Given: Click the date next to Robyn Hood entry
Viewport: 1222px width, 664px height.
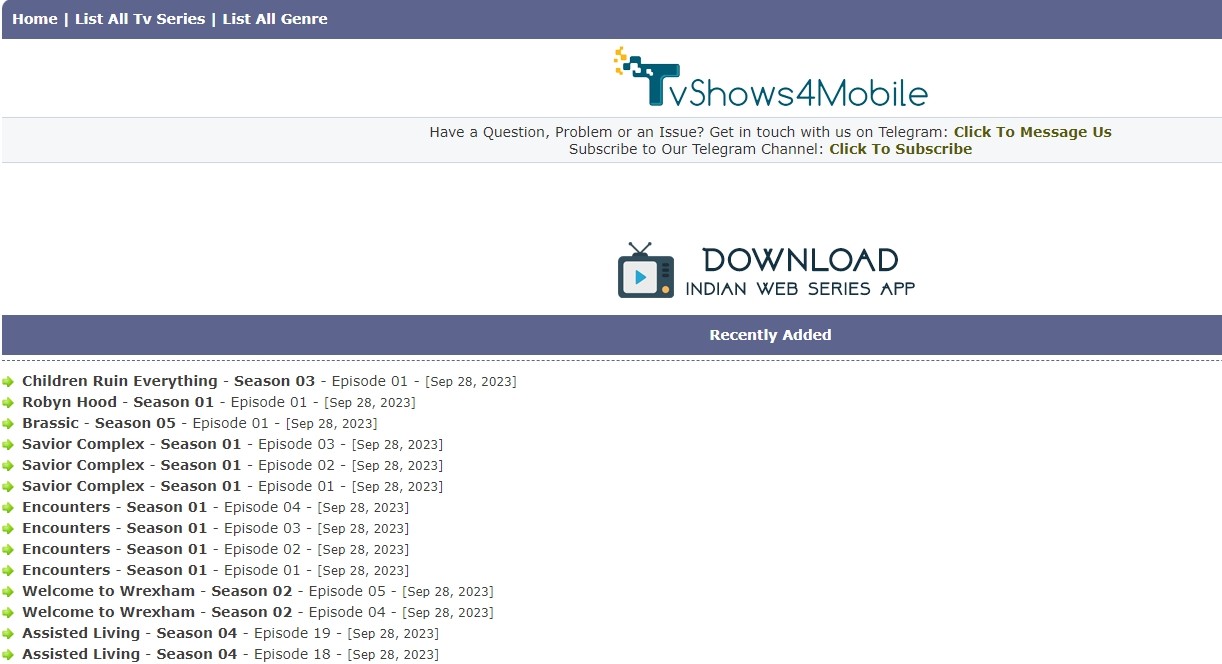Looking at the screenshot, I should [370, 403].
